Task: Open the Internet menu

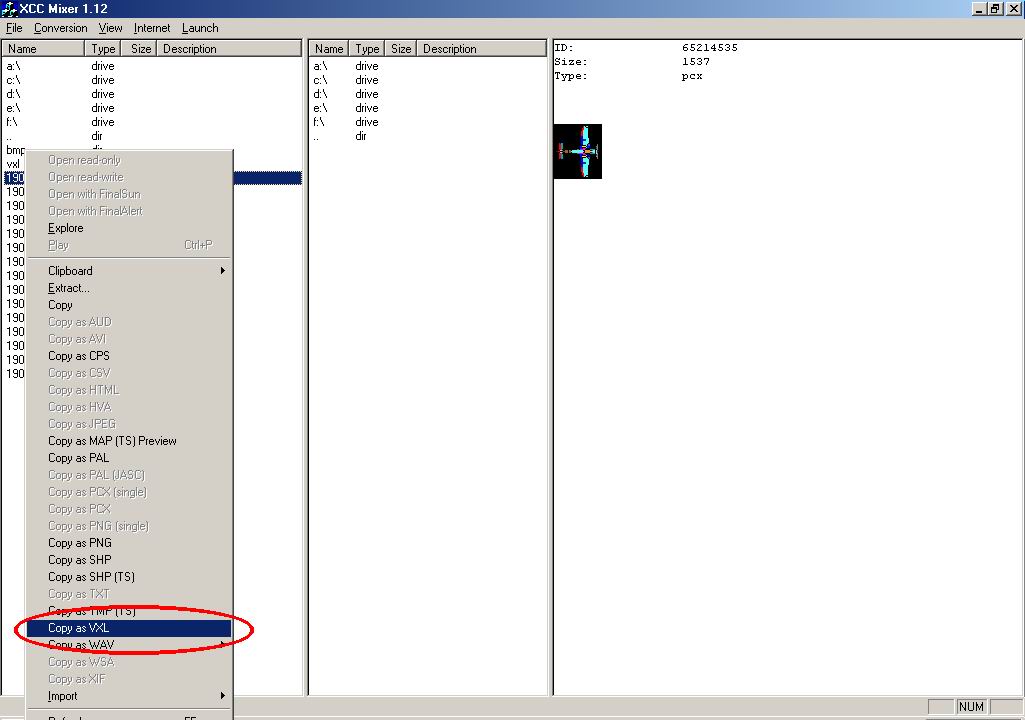Action: click(152, 28)
